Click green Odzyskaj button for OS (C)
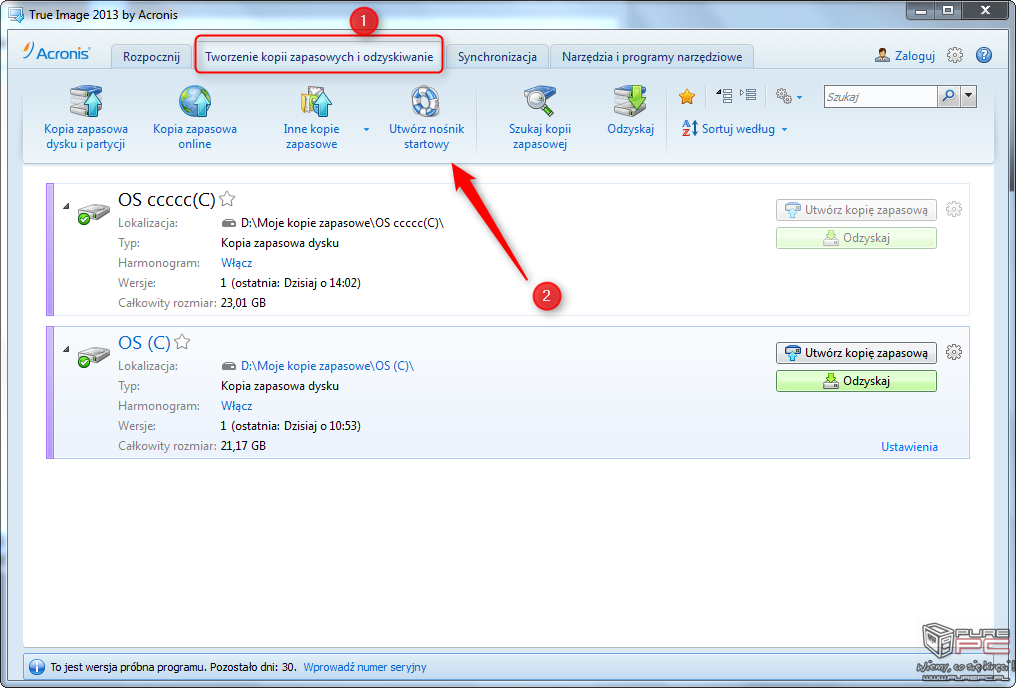The width and height of the screenshot is (1016, 688). (856, 381)
